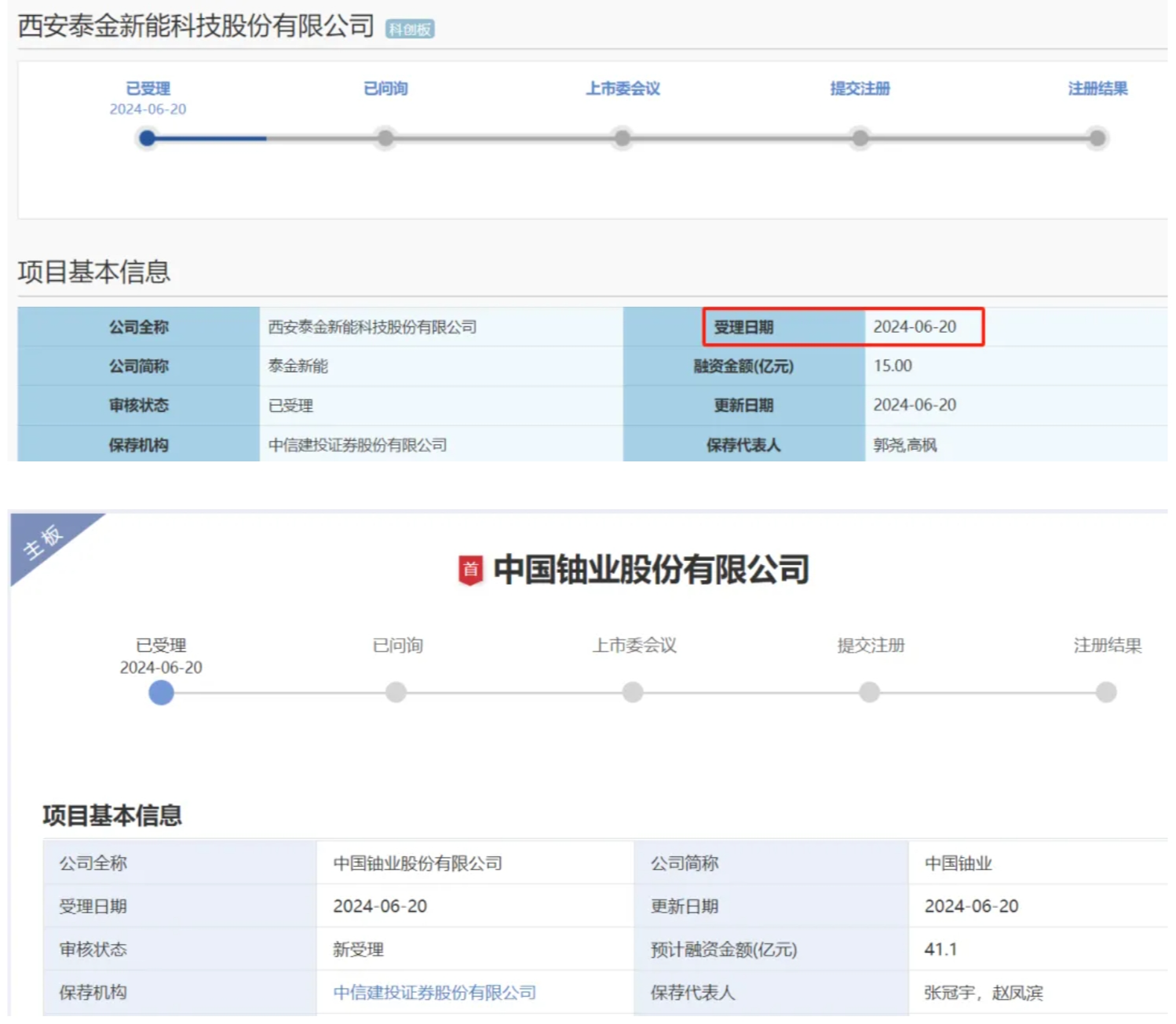Select the 提交注册 step dot in 中国铀业 timeline

[x=870, y=692]
